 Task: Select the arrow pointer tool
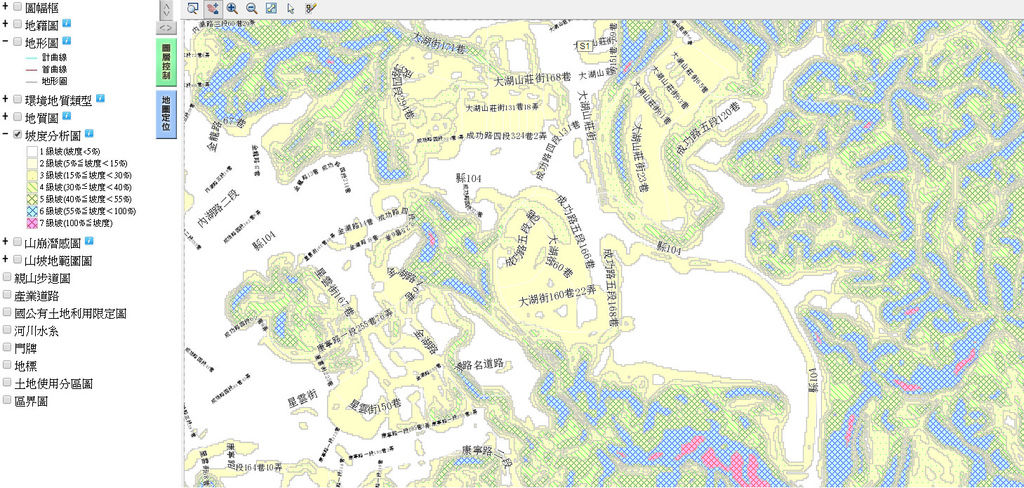291,8
